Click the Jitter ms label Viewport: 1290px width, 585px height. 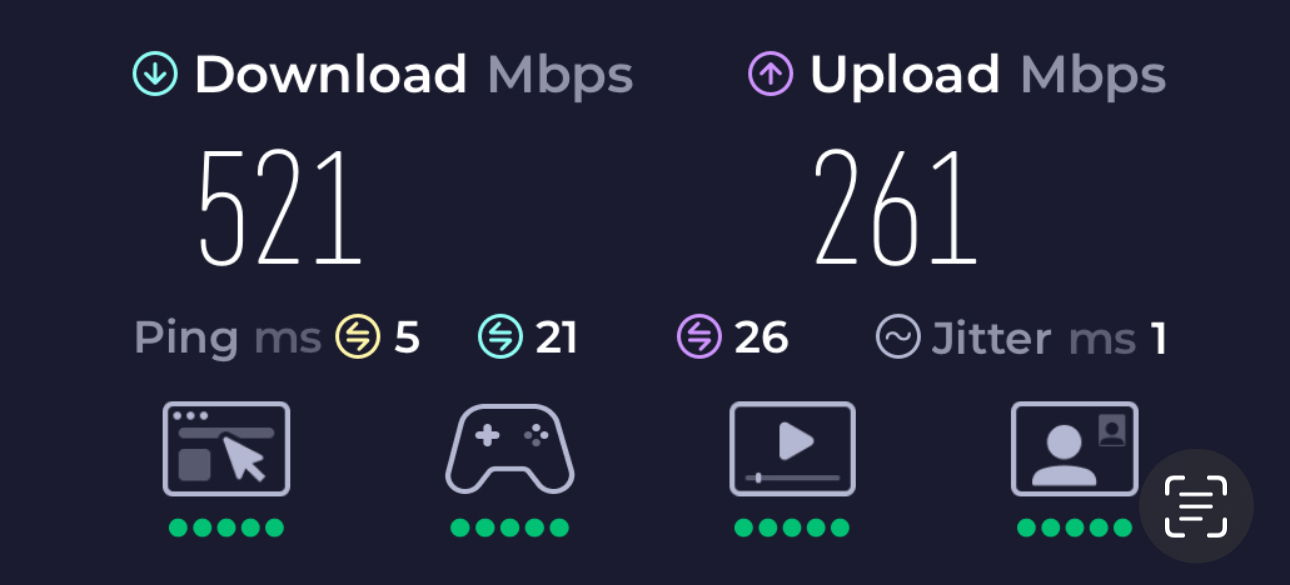pyautogui.click(x=1034, y=338)
